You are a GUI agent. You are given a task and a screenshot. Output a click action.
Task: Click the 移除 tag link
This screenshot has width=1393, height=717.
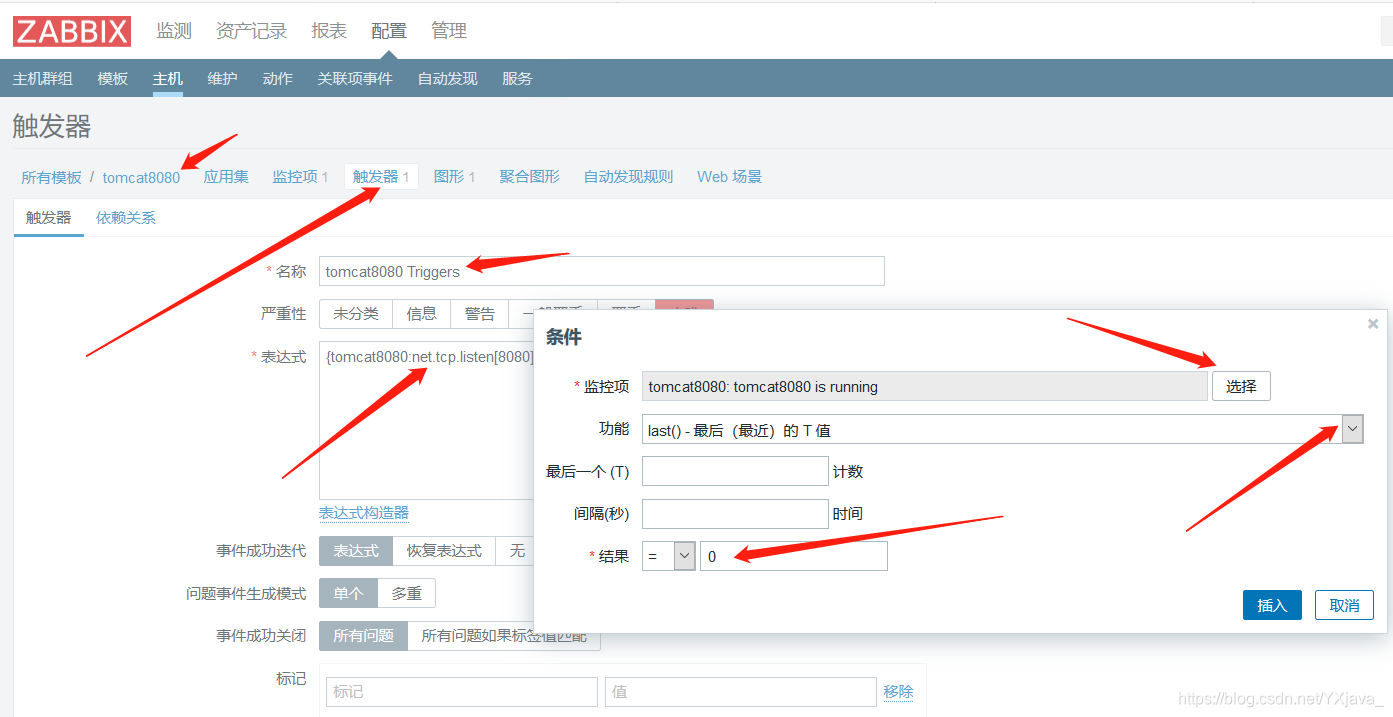pyautogui.click(x=898, y=692)
